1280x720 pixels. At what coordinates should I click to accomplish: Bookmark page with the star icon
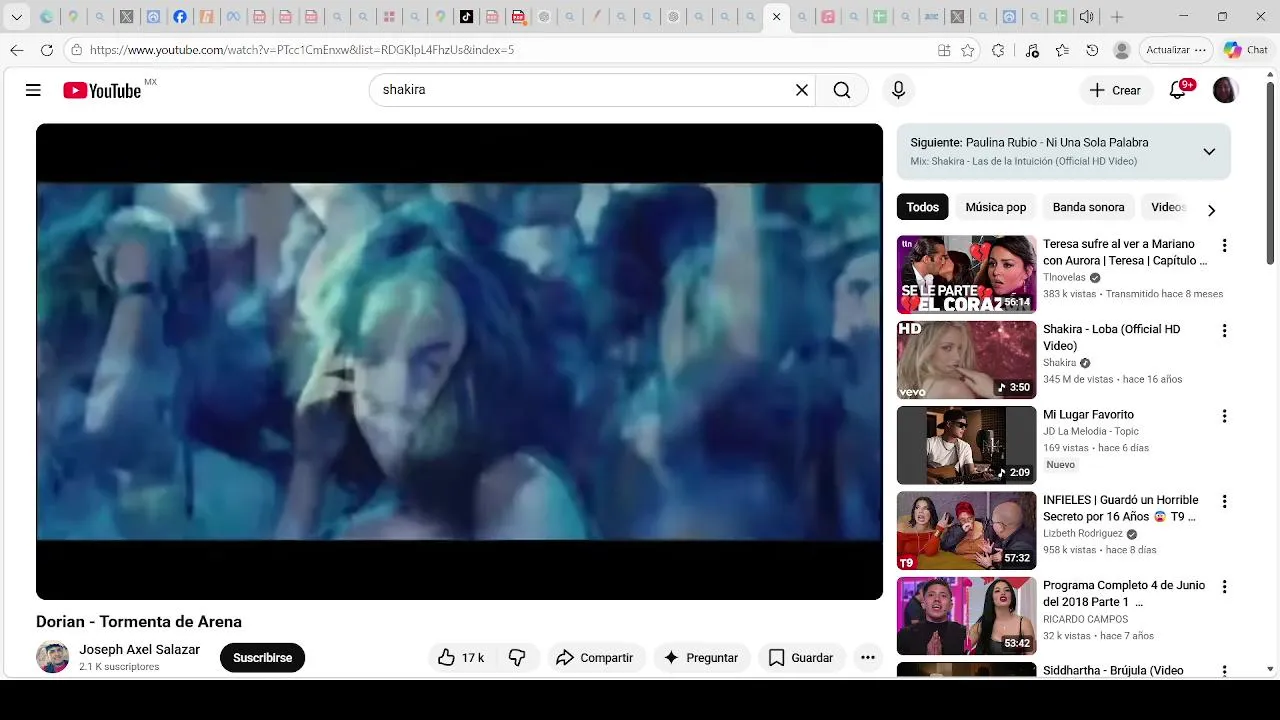(x=968, y=50)
